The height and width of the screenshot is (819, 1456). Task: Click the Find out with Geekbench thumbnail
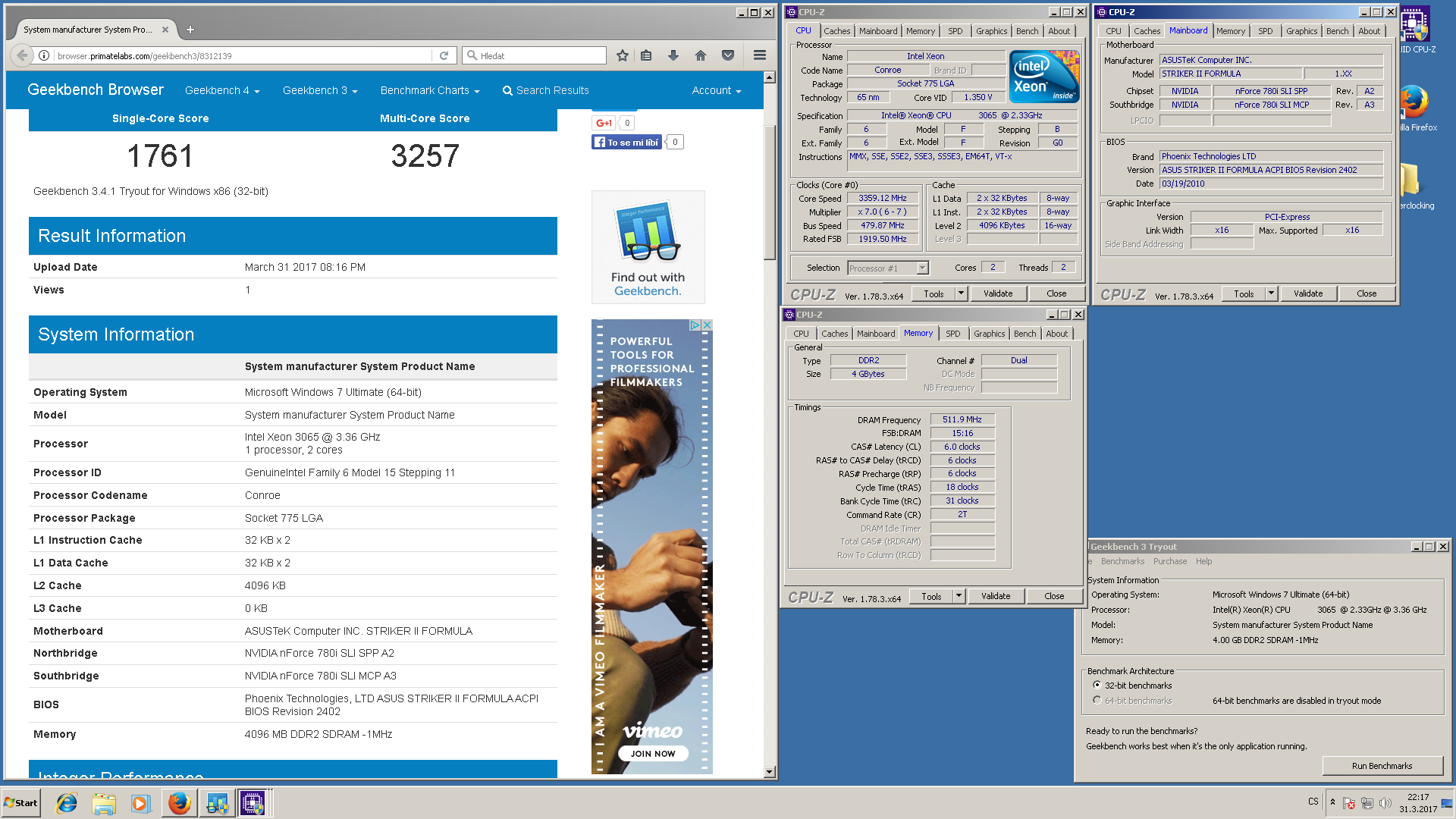tap(648, 247)
